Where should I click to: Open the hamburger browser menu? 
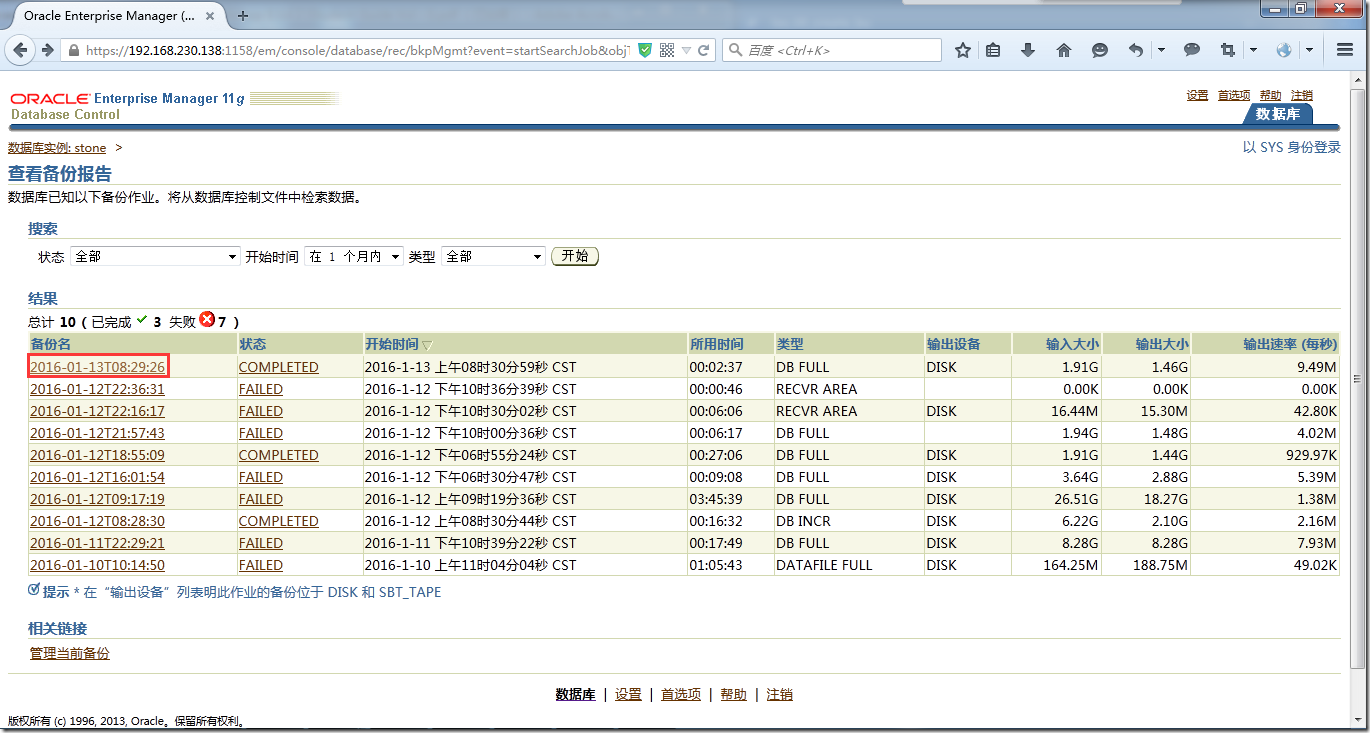point(1343,50)
